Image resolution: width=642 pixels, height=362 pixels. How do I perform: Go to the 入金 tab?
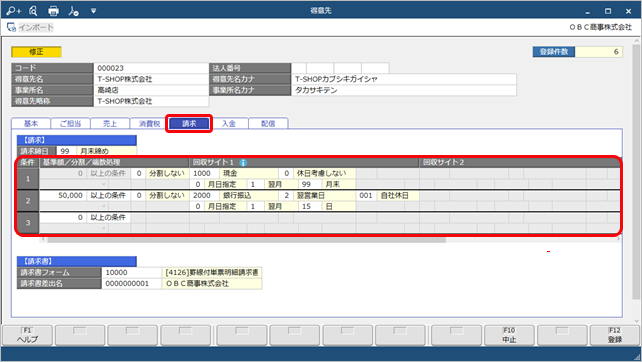coord(228,123)
